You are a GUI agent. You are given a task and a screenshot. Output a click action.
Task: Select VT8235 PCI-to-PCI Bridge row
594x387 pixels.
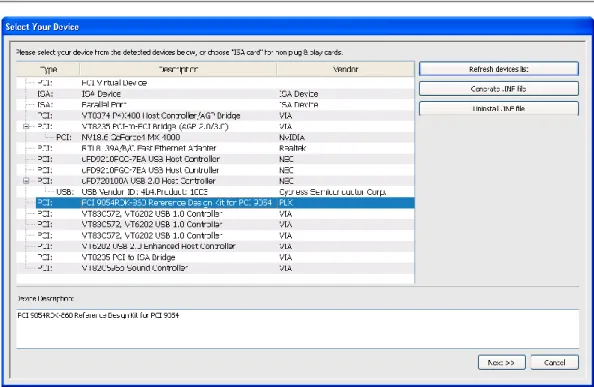(x=215, y=126)
